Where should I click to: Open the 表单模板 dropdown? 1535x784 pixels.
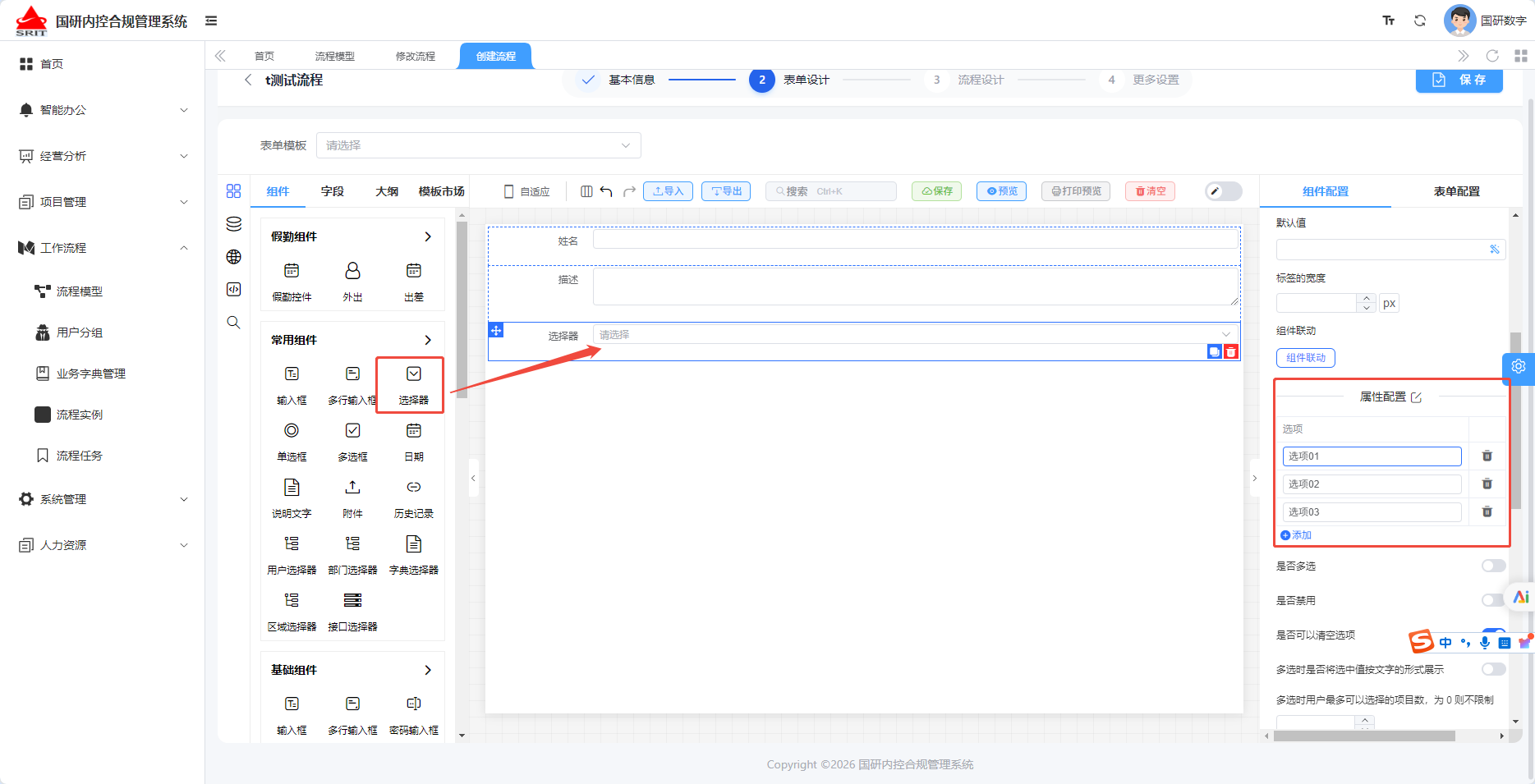pyautogui.click(x=478, y=145)
